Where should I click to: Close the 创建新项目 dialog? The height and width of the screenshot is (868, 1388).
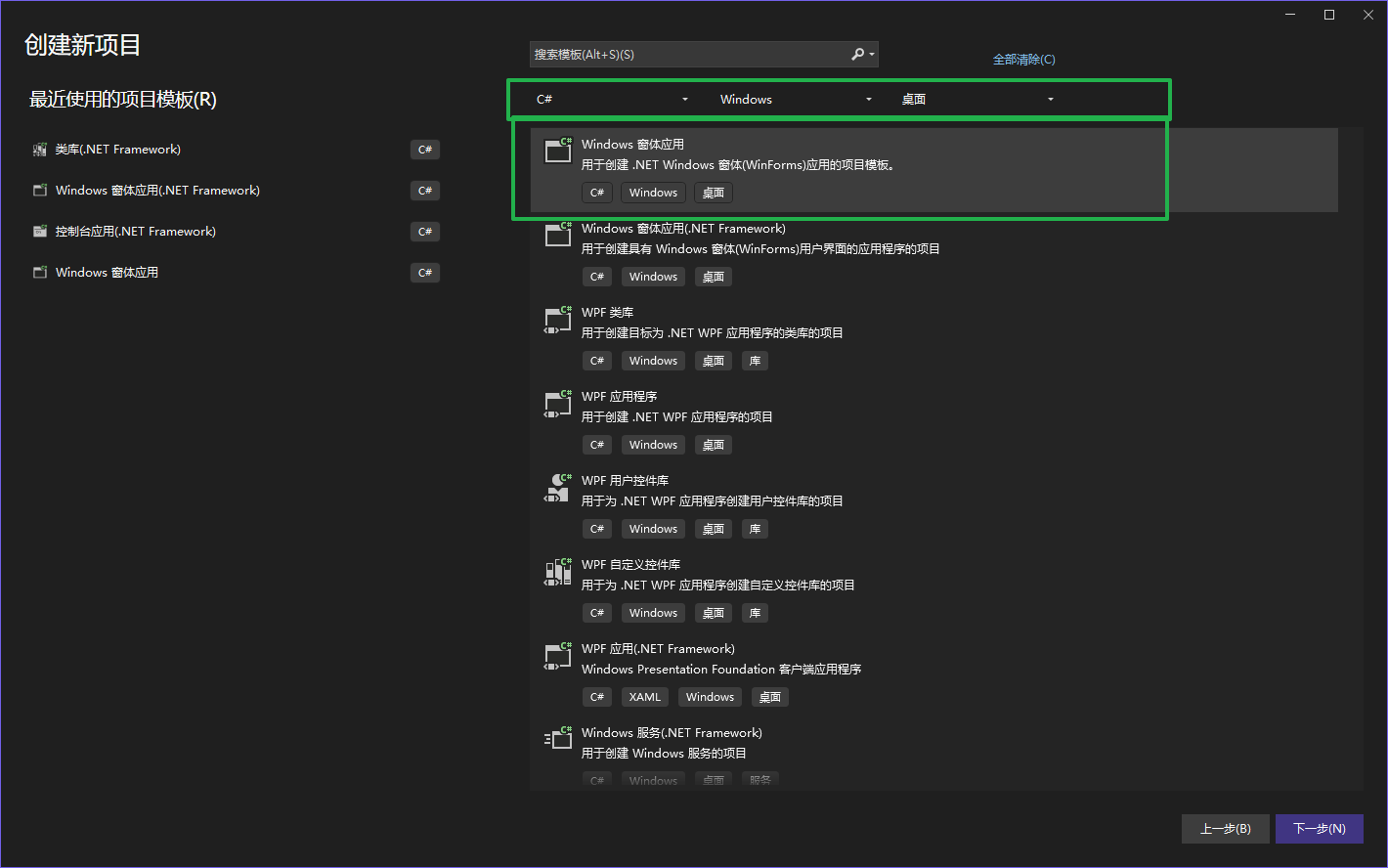(1368, 15)
